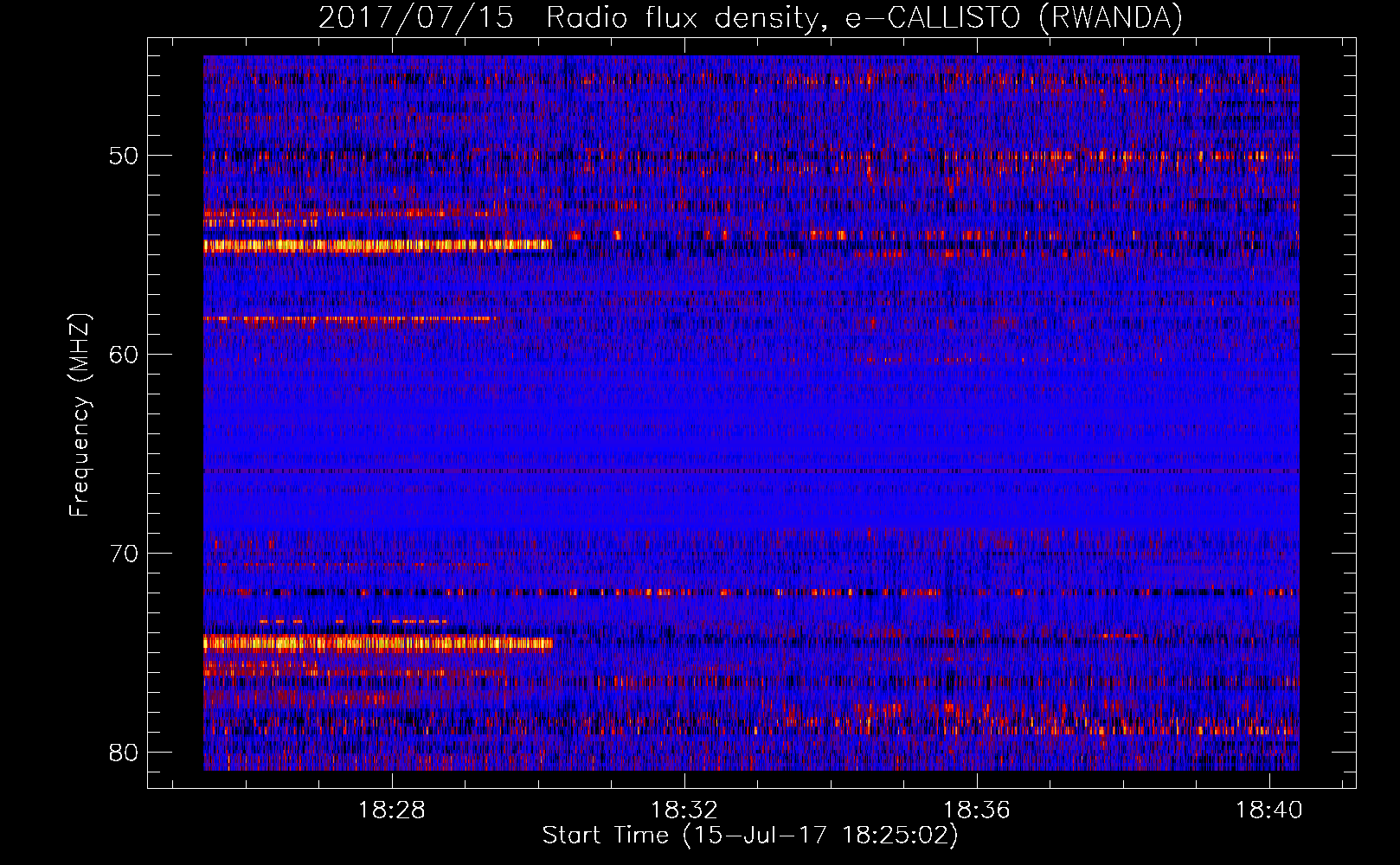
Task: Click the 18:28 time tick label
Action: (x=392, y=811)
